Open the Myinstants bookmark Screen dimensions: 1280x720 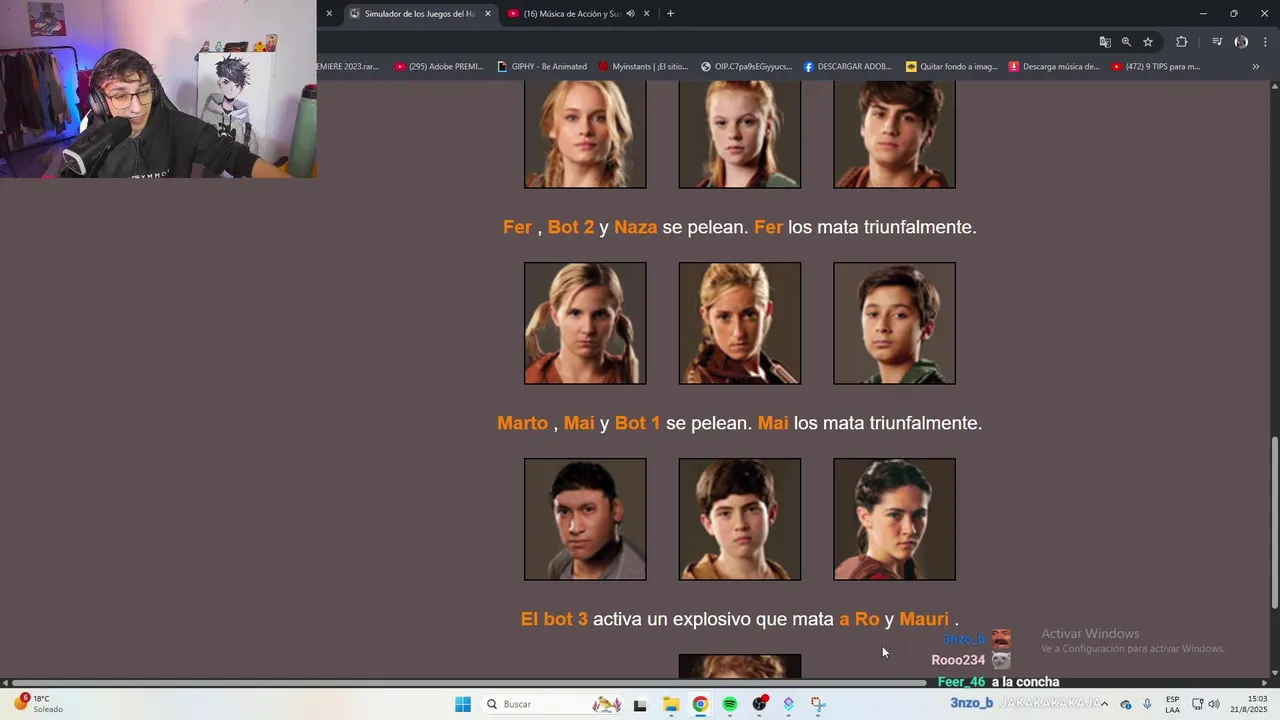[x=643, y=67]
